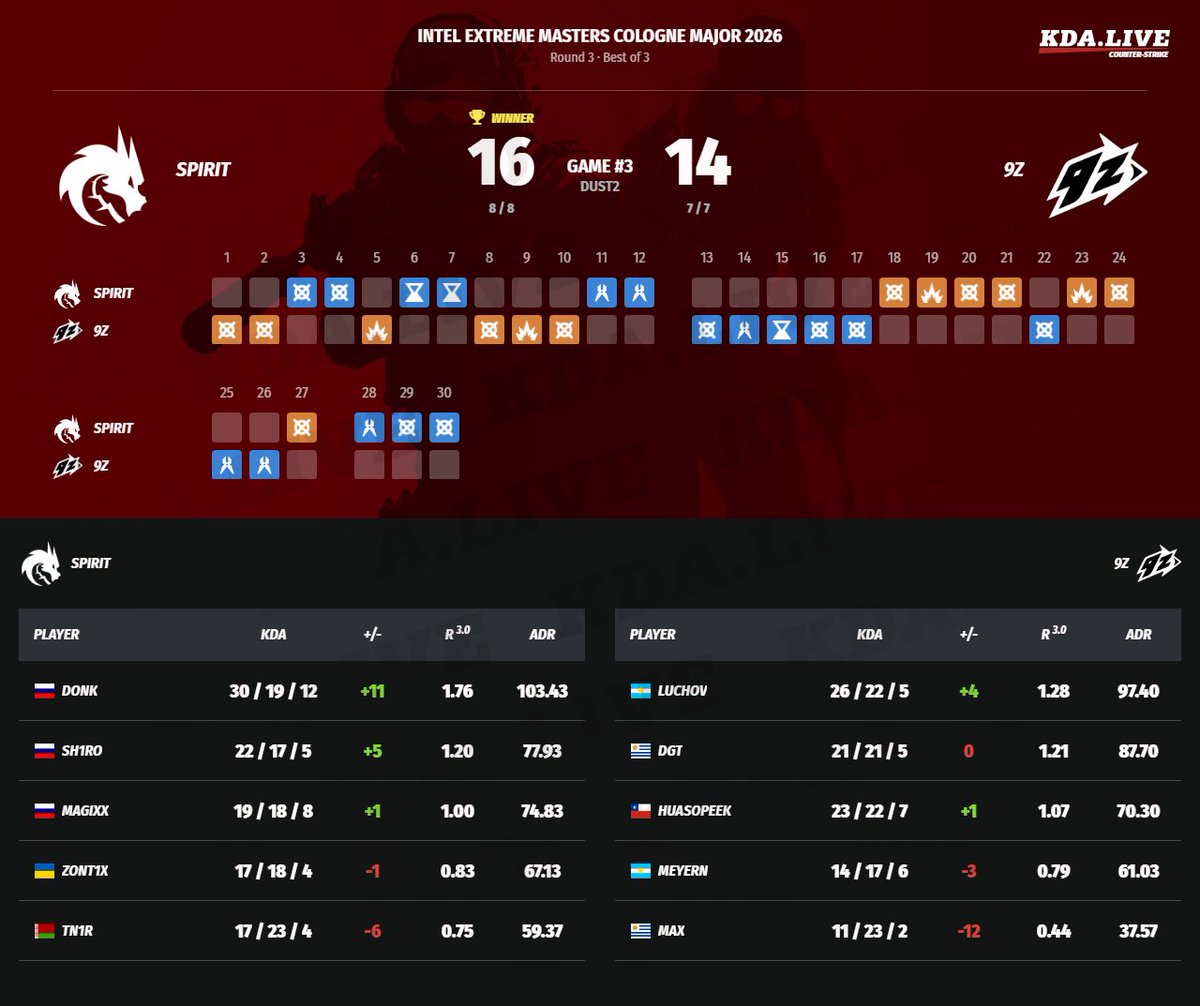Click the Chile flag next to HUASOPEEK

click(641, 811)
